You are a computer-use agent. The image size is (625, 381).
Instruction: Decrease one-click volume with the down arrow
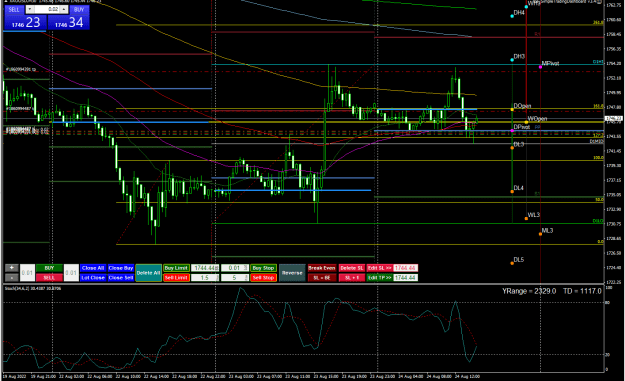point(29,9)
